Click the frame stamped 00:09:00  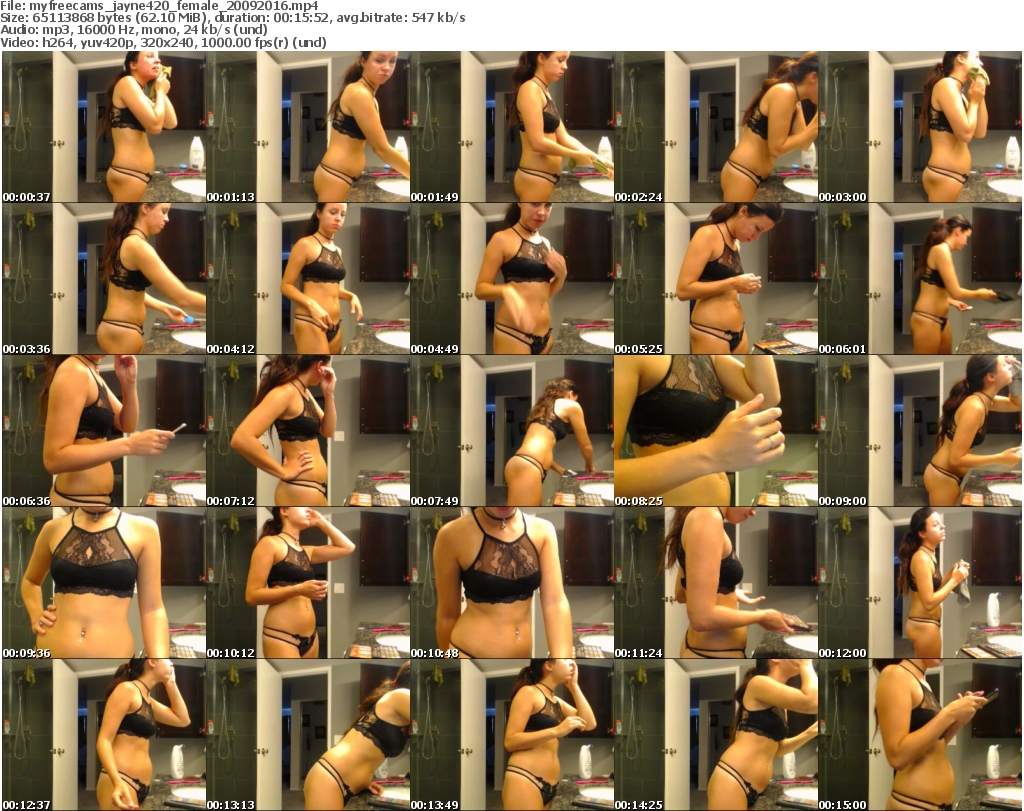[920, 431]
